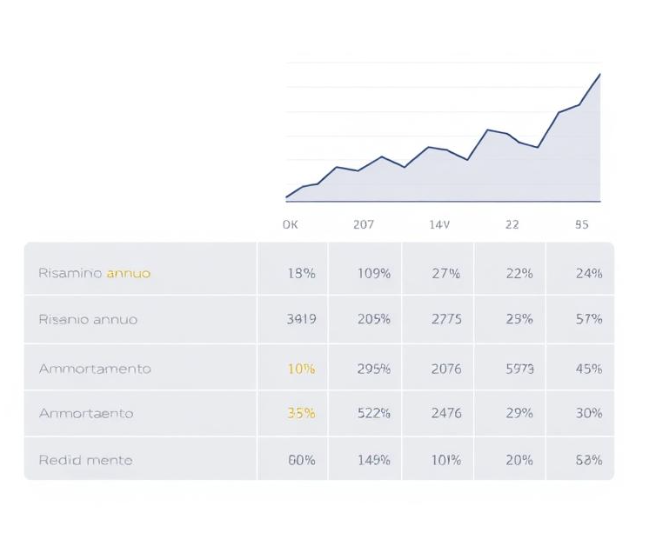Image resolution: width=652 pixels, height=534 pixels.
Task: Click the 2476 value cell
Action: click(x=446, y=413)
